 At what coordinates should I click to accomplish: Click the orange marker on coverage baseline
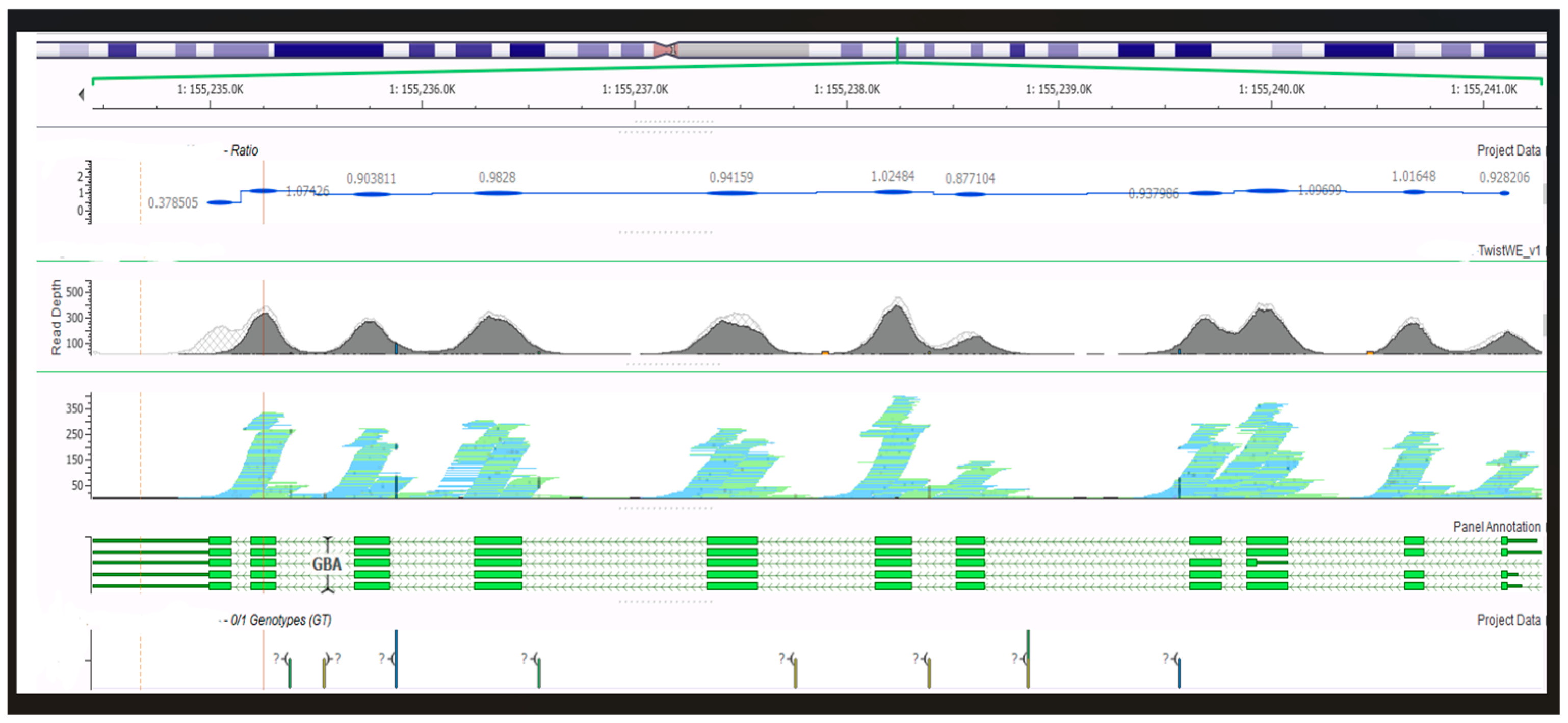[x=825, y=352]
